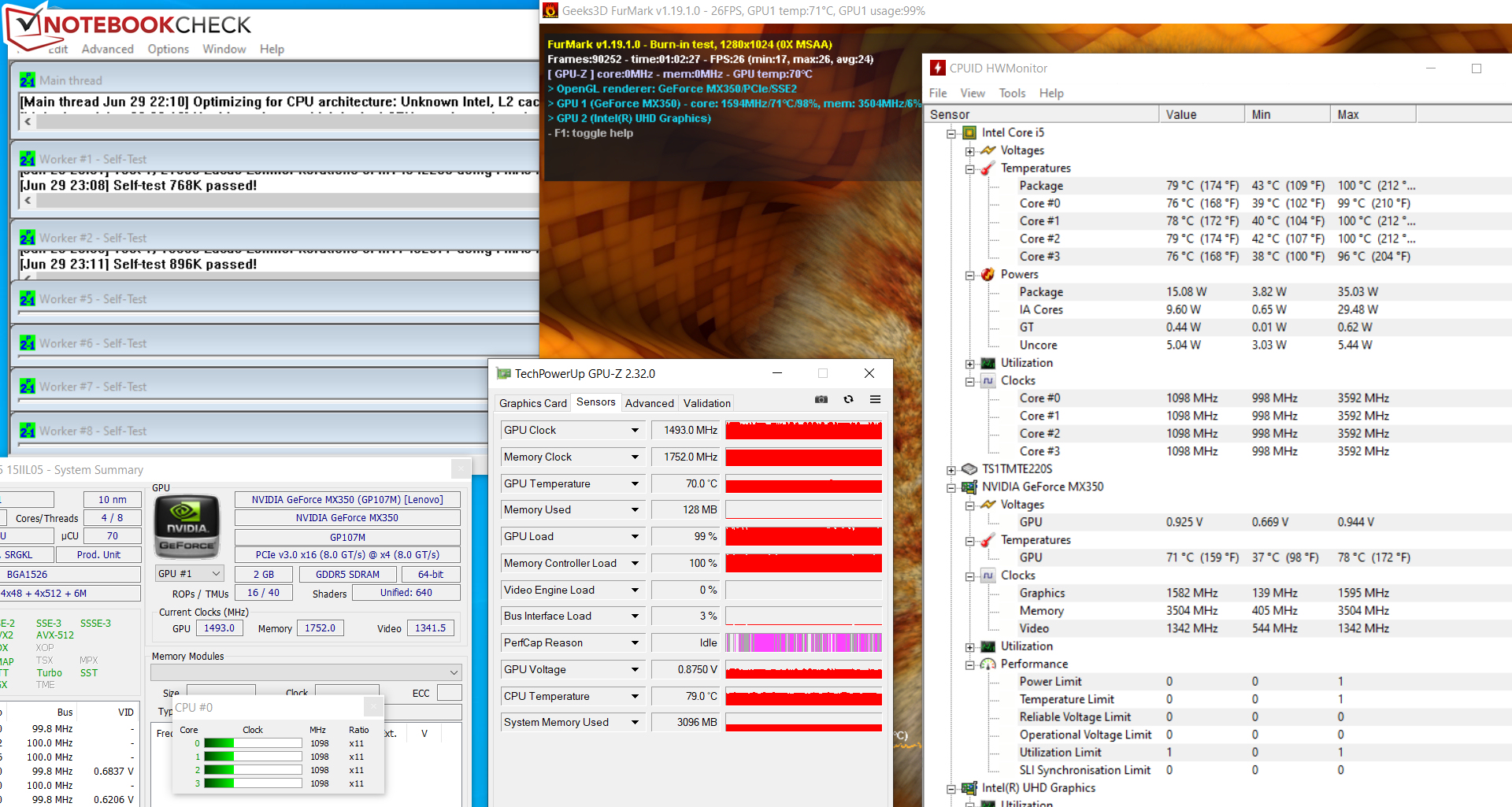The height and width of the screenshot is (807, 1512).
Task: Click Worker #8 Self-Test window icon
Action: click(28, 431)
